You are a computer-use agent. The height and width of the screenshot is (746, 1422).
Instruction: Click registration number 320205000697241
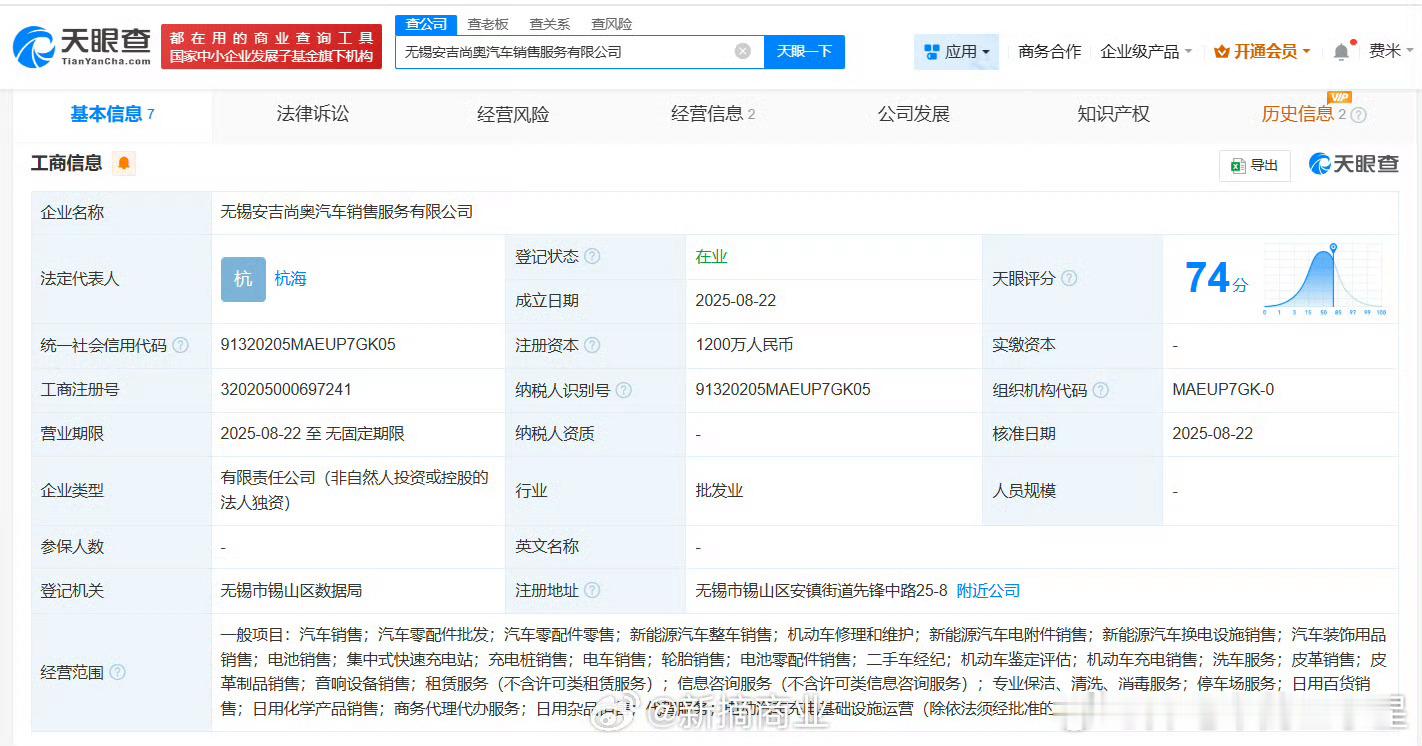tap(286, 390)
